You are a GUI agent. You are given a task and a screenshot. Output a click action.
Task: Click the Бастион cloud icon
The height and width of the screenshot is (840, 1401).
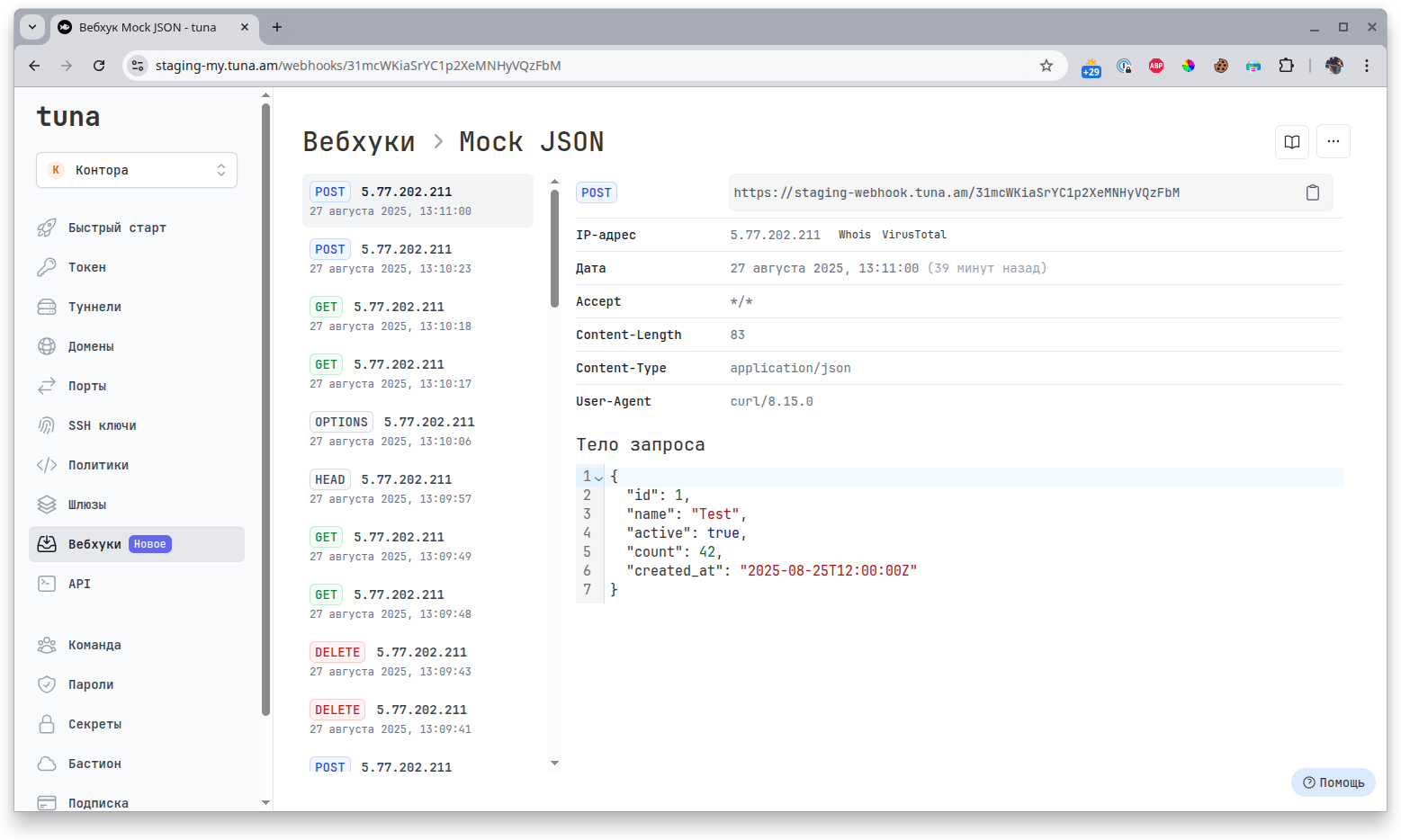click(47, 764)
